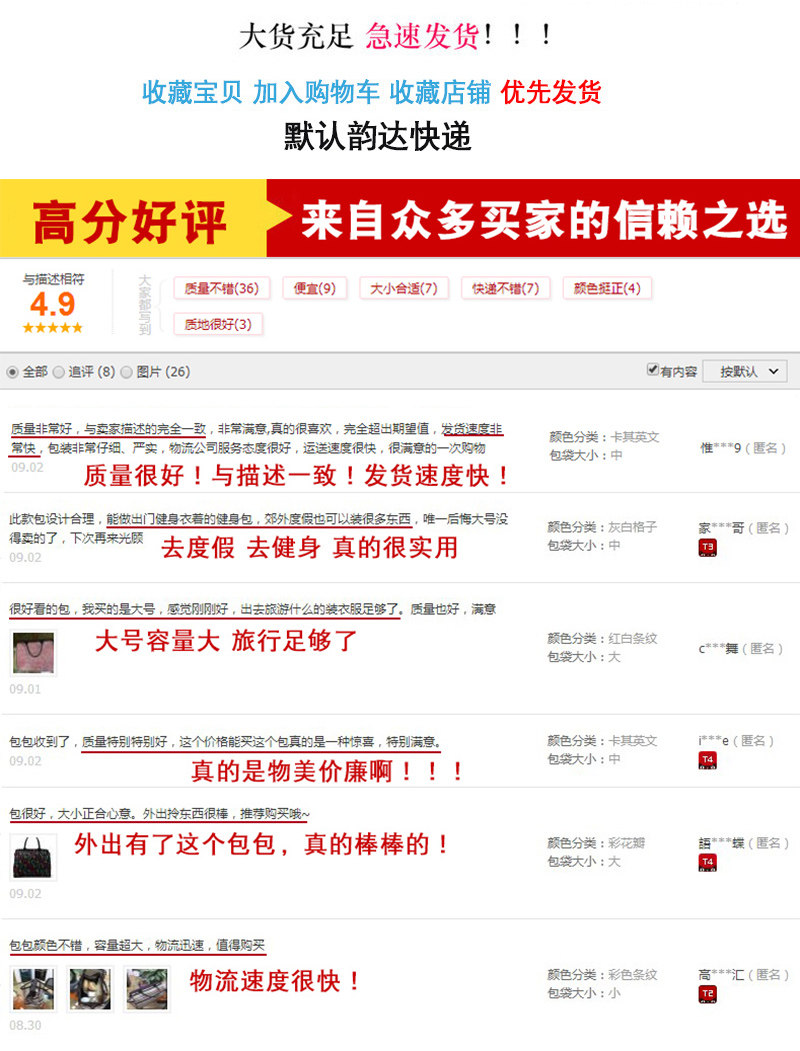800x1051 pixels.
Task: Click the T3 badge under 家***哥
Action: coord(708,548)
